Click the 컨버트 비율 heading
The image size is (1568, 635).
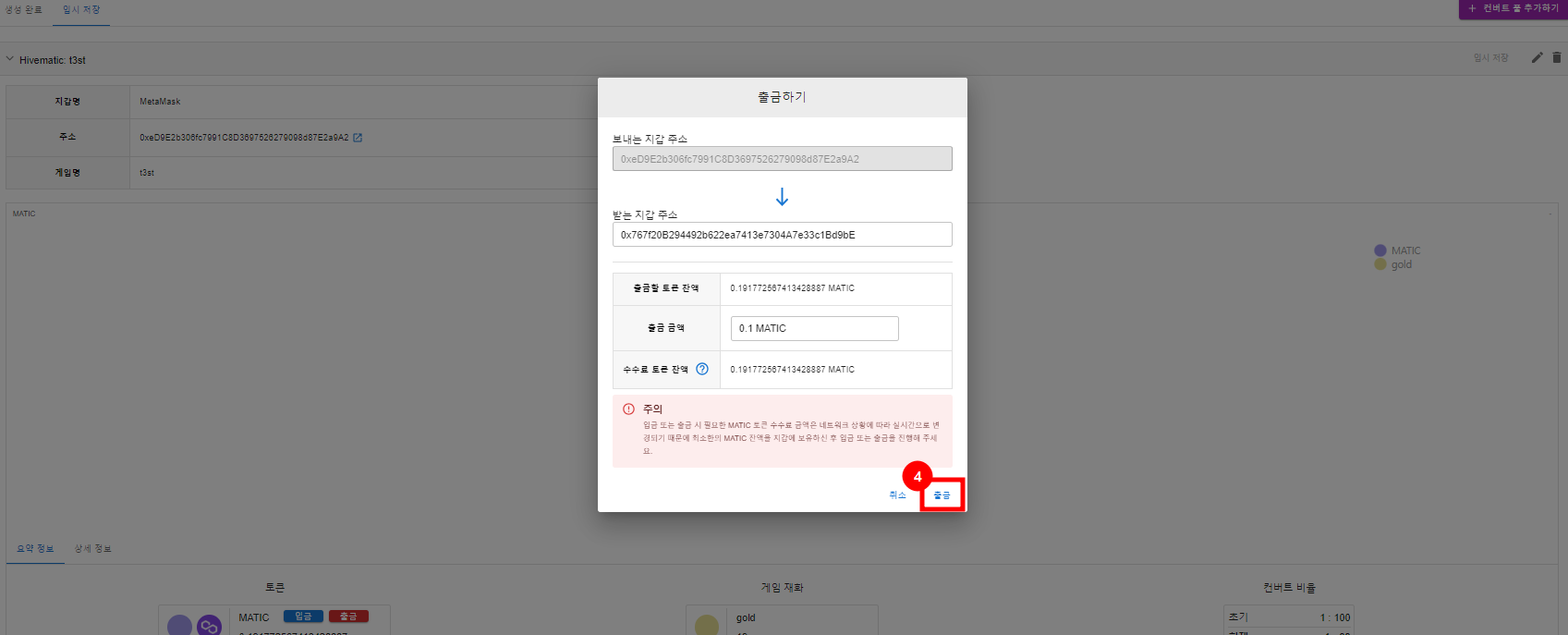click(x=1289, y=588)
